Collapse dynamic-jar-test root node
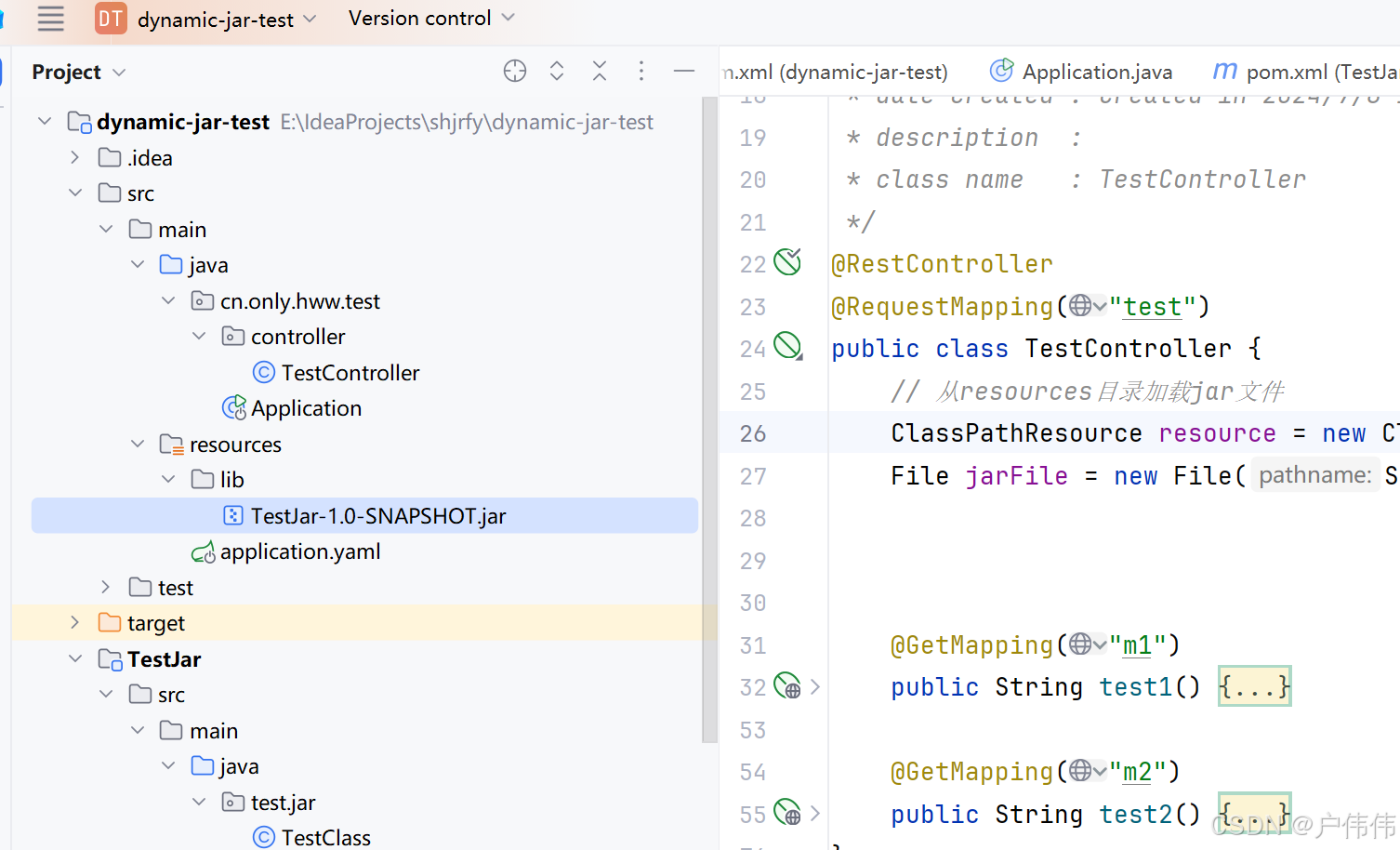 tap(45, 122)
